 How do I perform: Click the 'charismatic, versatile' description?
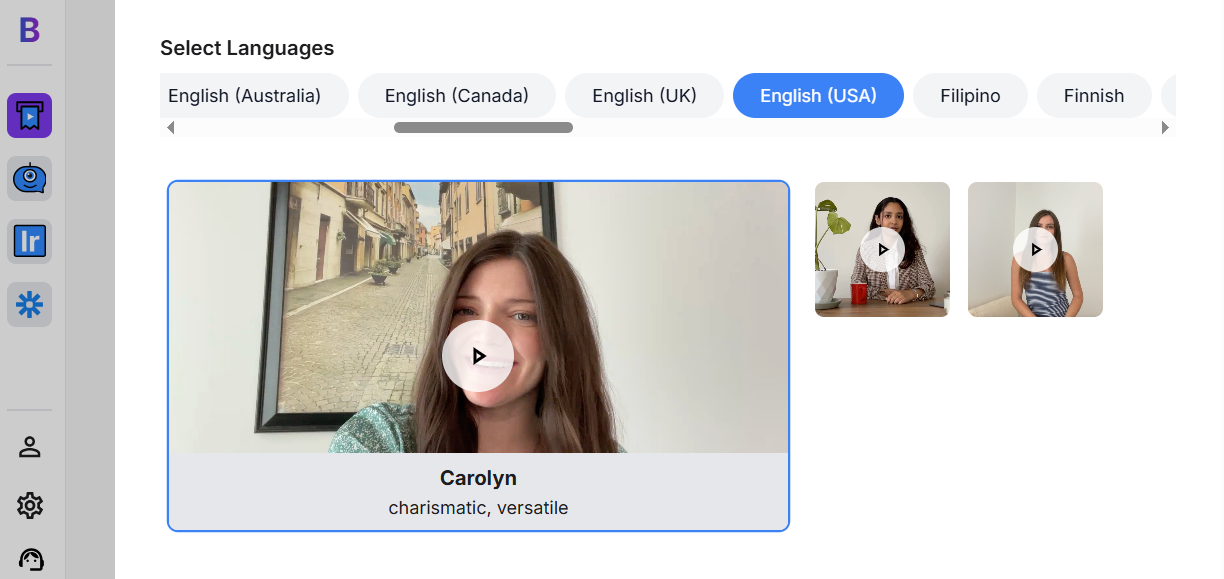click(x=478, y=508)
